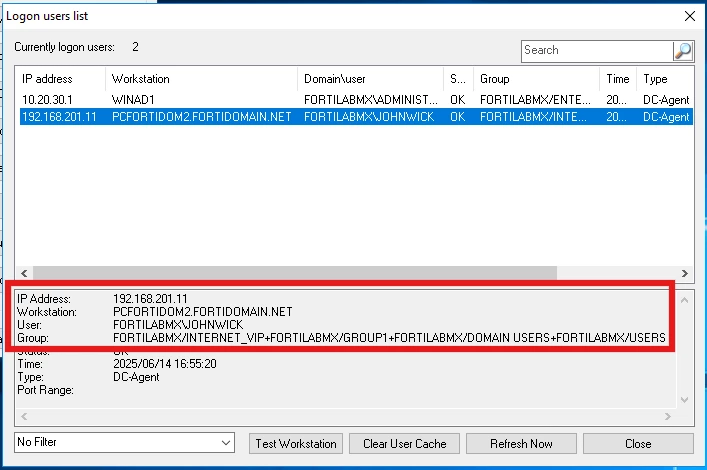The height and width of the screenshot is (470, 707).
Task: Click FORTILABMX\JOHNWICK cell in the table
Action: tap(369, 117)
